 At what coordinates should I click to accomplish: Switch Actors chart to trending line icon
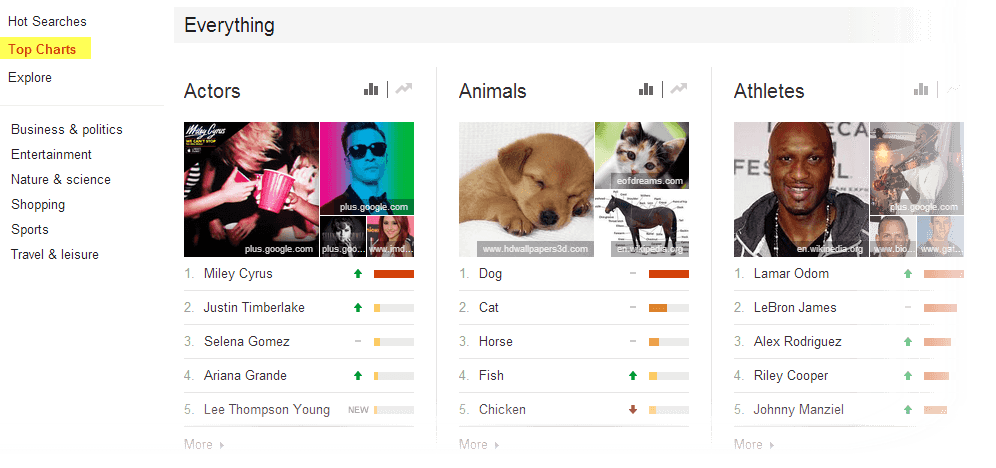pos(403,89)
